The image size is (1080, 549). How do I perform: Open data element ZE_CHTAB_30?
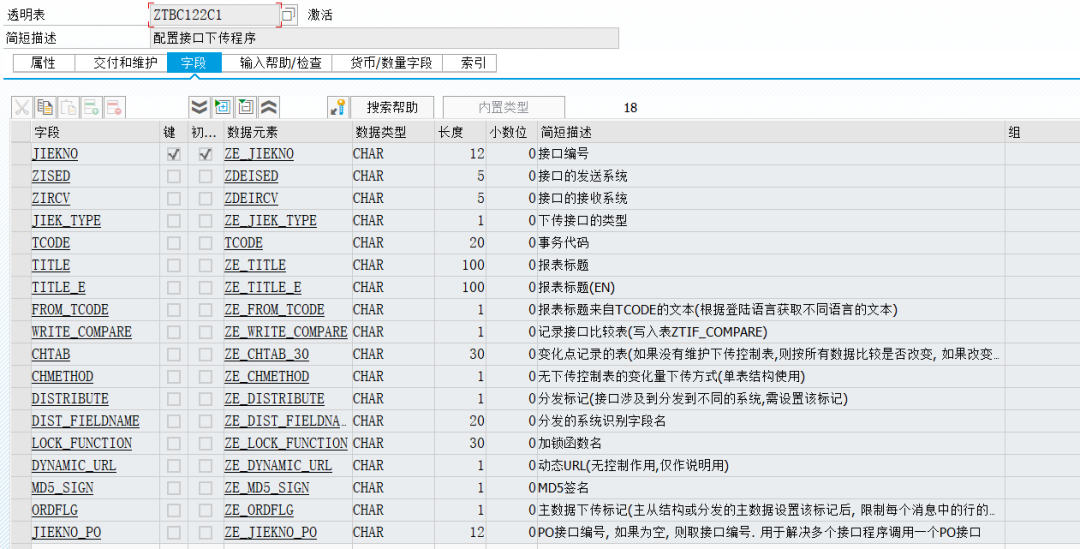[267, 354]
